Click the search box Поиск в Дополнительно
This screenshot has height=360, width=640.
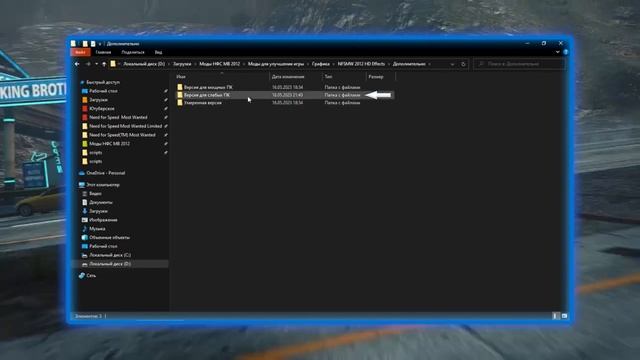click(x=519, y=64)
